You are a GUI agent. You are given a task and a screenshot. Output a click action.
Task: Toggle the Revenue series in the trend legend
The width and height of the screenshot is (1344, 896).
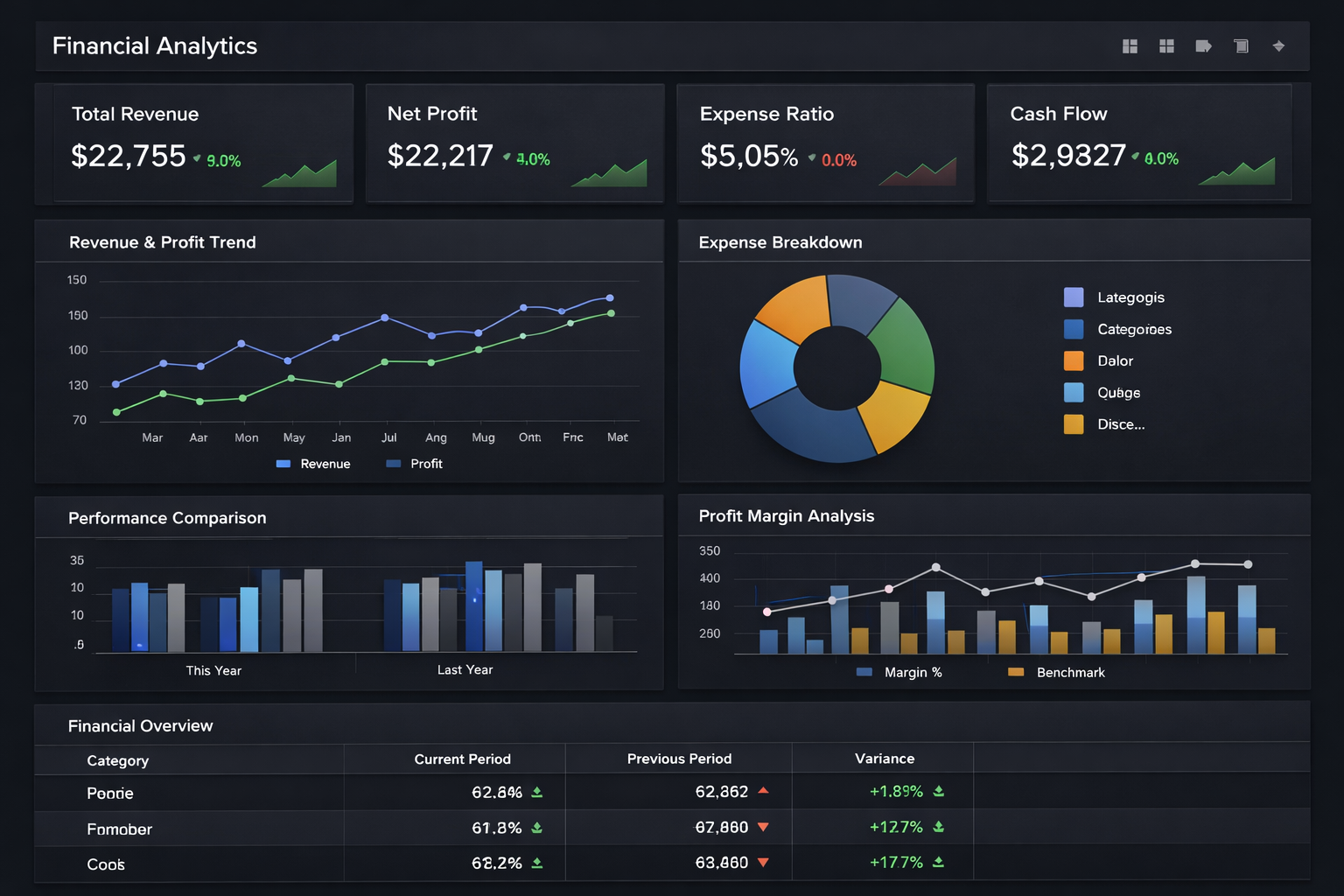(x=313, y=464)
